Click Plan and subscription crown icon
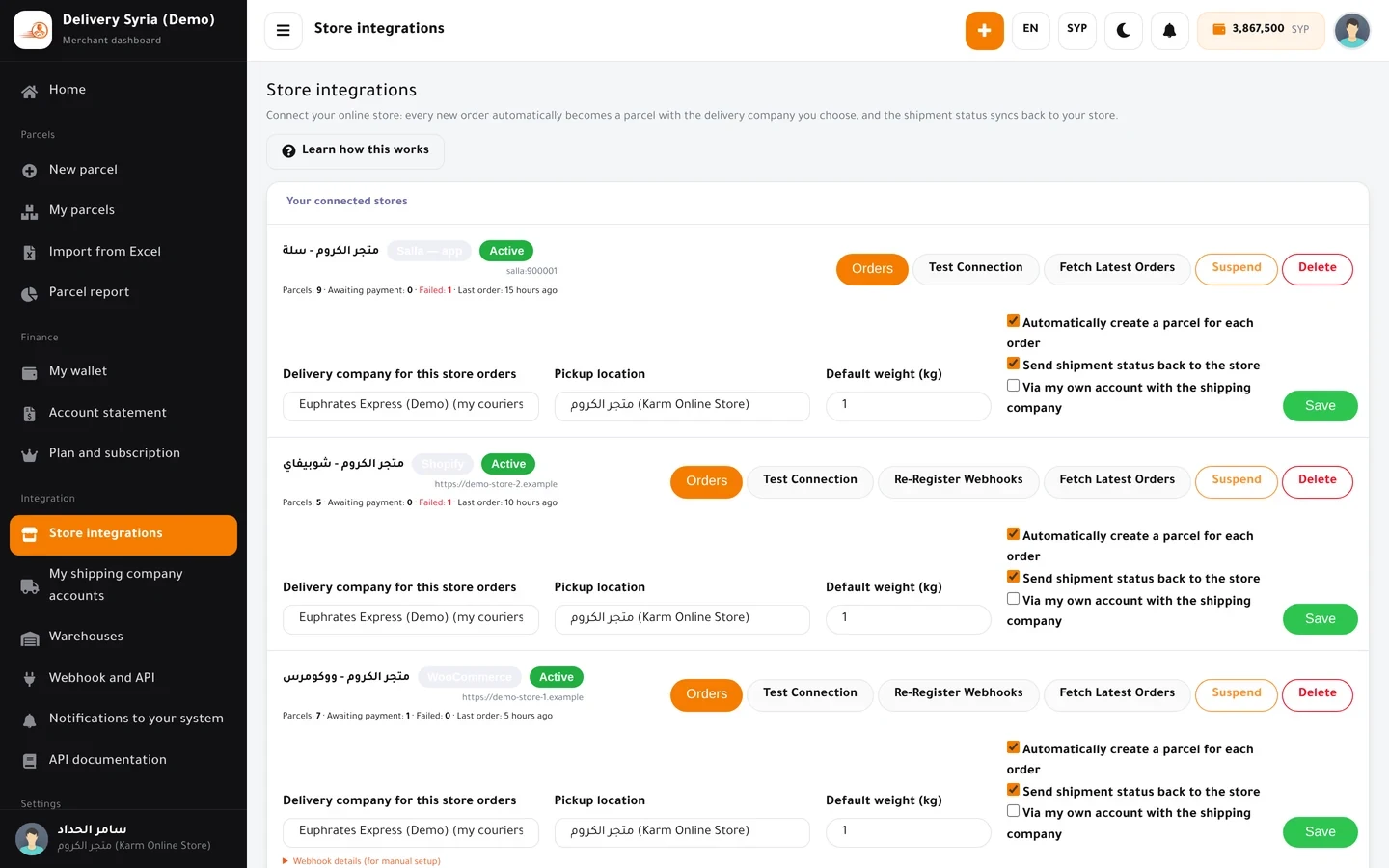The image size is (1389, 868). pos(30,454)
